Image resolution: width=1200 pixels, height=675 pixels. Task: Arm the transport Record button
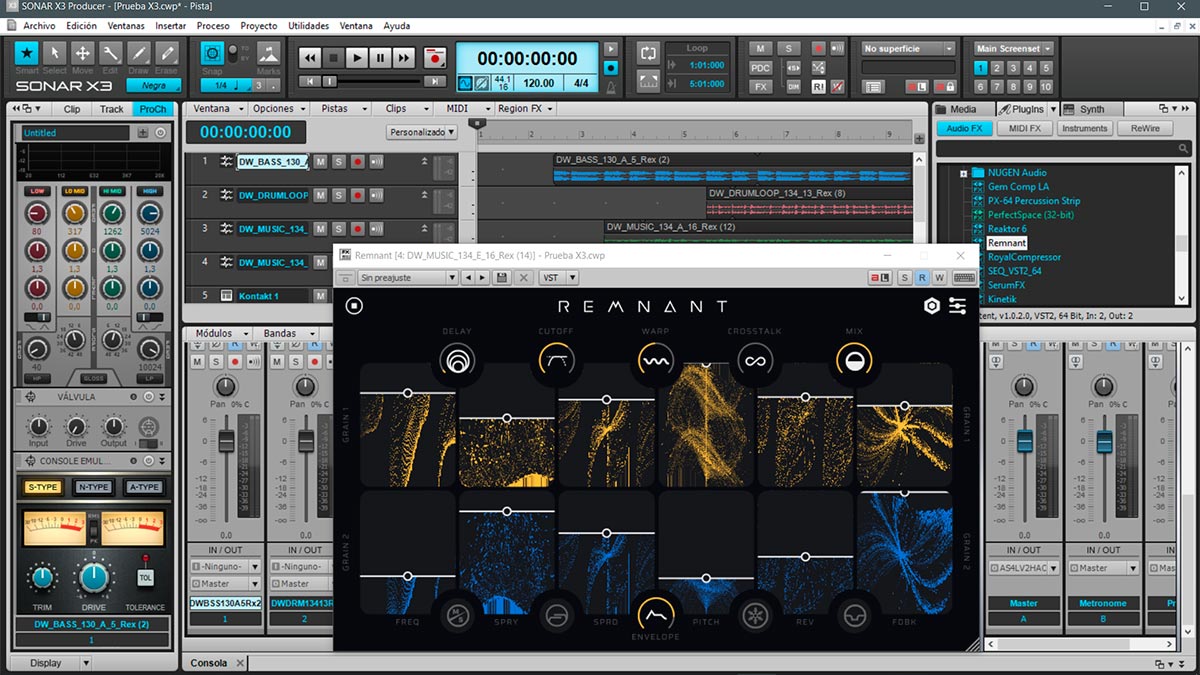[x=434, y=58]
